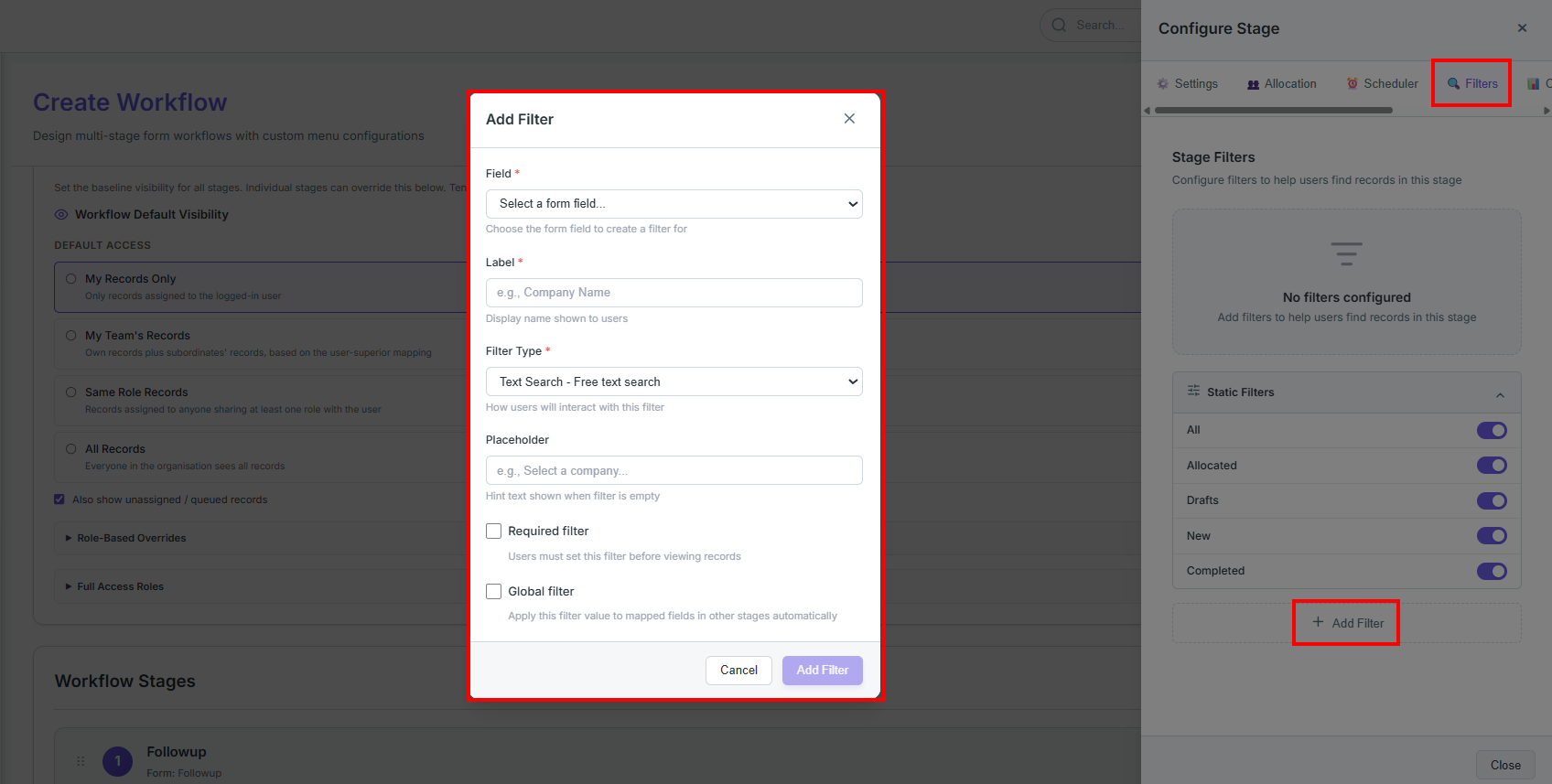The image size is (1552, 784).
Task: Click the Placeholder input field
Action: tap(674, 470)
